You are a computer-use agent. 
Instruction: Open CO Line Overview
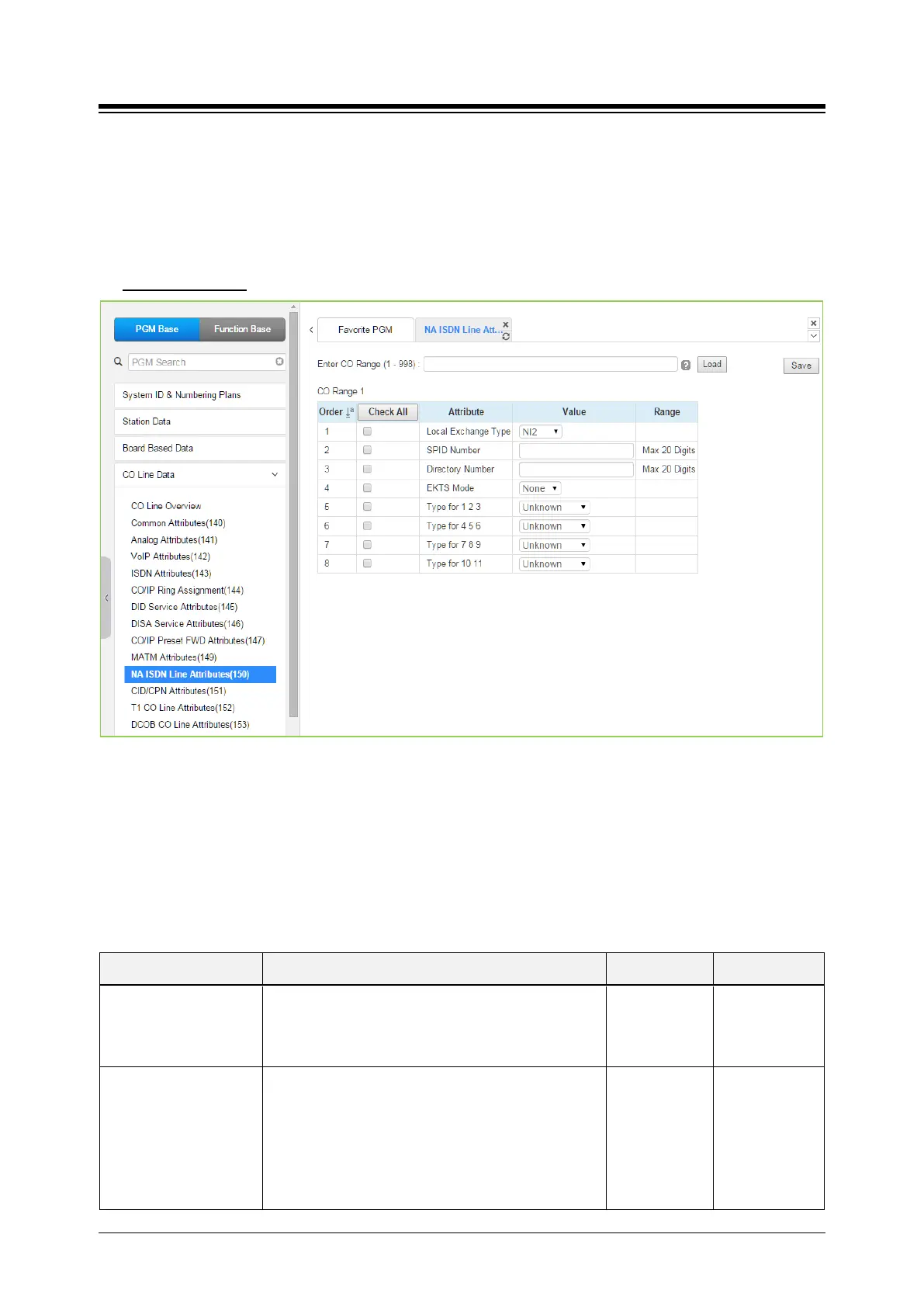(x=166, y=506)
